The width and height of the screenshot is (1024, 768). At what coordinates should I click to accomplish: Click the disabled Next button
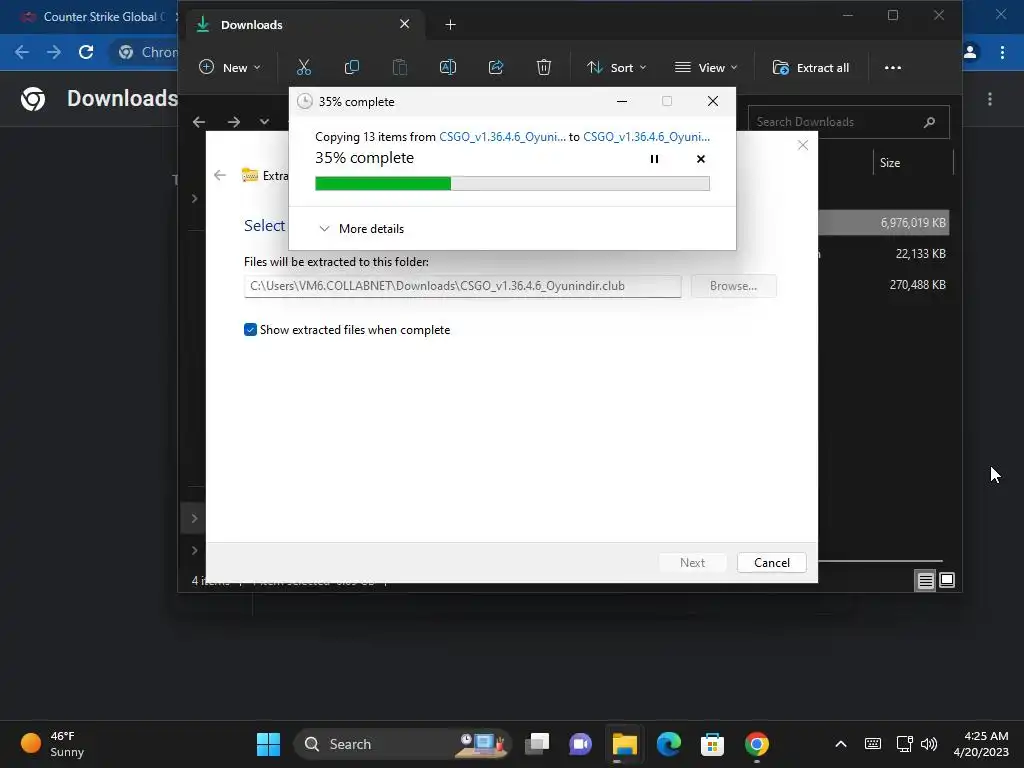pos(692,563)
